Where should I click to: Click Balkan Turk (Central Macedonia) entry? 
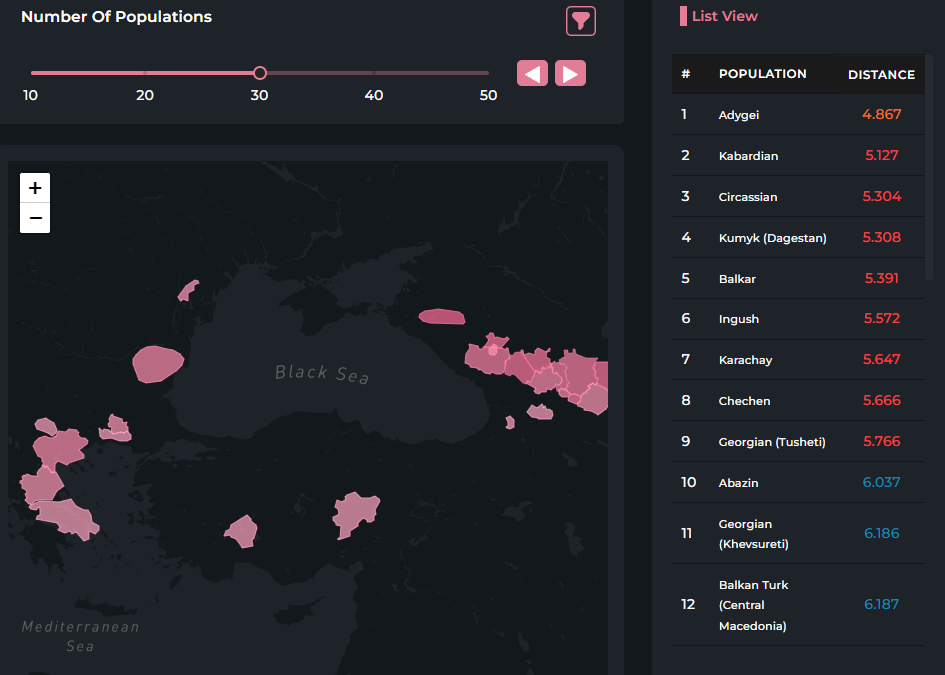pos(753,605)
